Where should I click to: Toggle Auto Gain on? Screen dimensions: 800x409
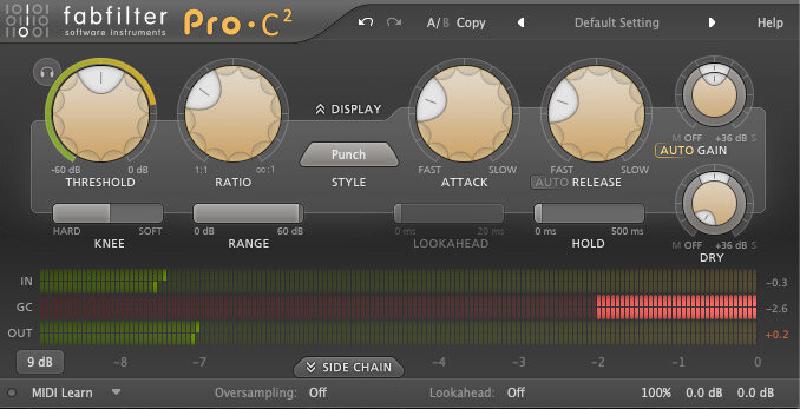click(x=676, y=150)
